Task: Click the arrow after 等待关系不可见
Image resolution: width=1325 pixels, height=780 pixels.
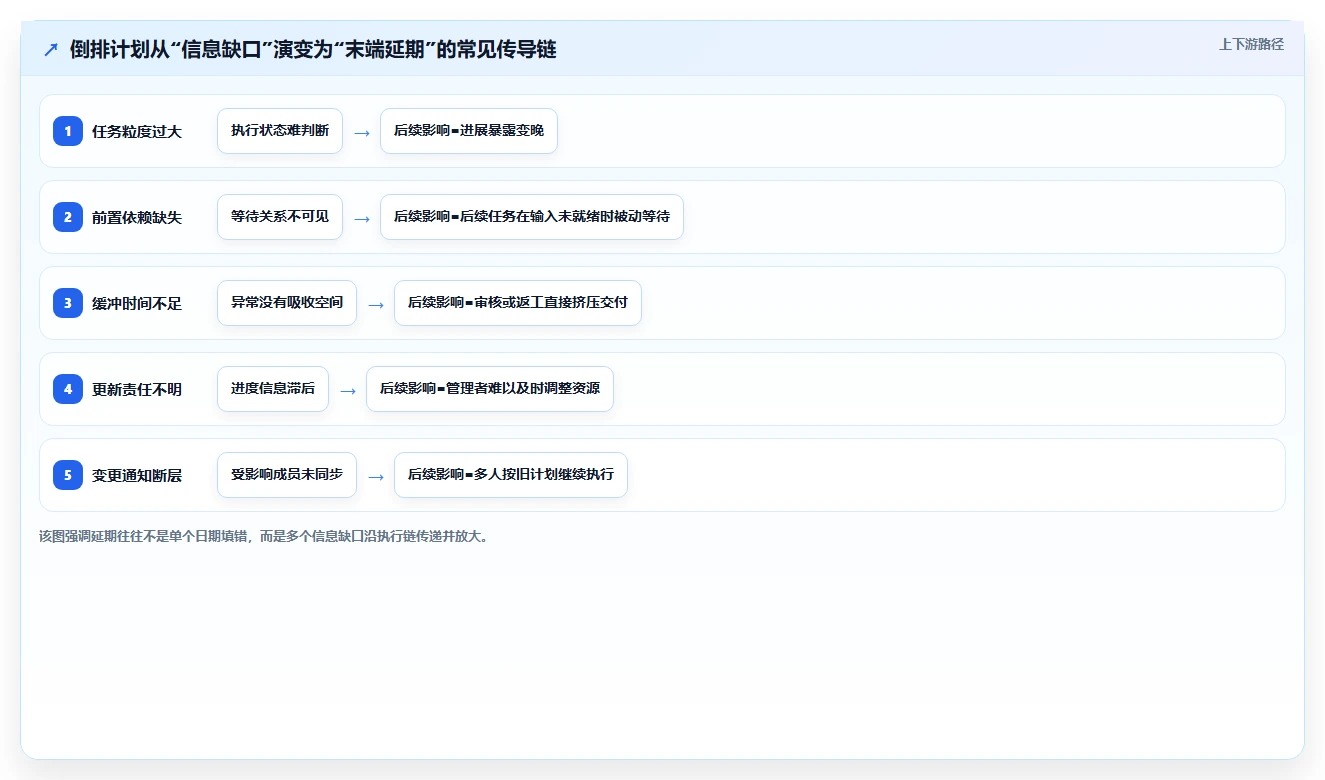Action: click(362, 218)
